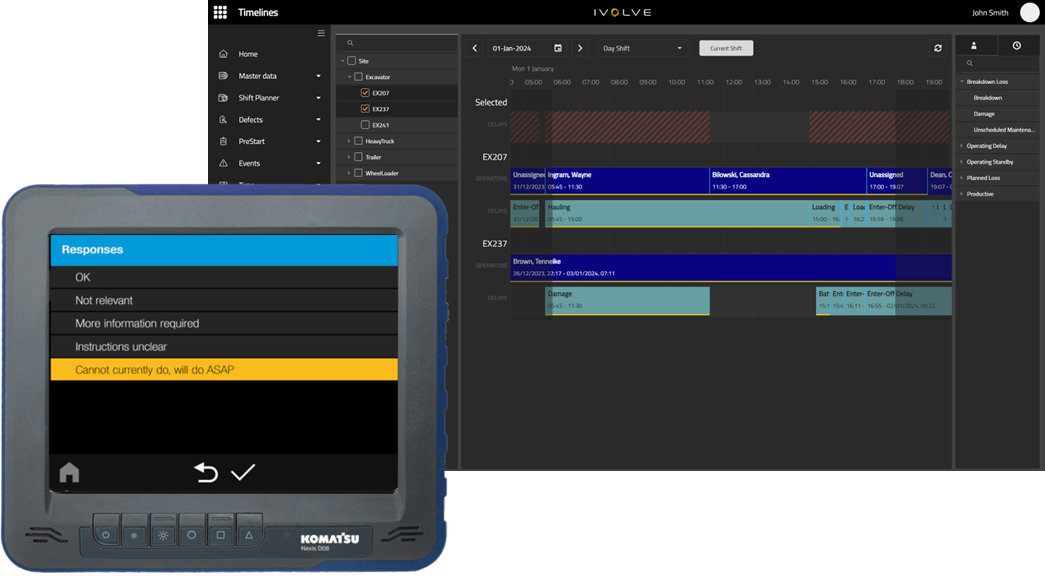Image resolution: width=1045 pixels, height=576 pixels.
Task: Select Damage delay type in right panel
Action: [x=984, y=114]
